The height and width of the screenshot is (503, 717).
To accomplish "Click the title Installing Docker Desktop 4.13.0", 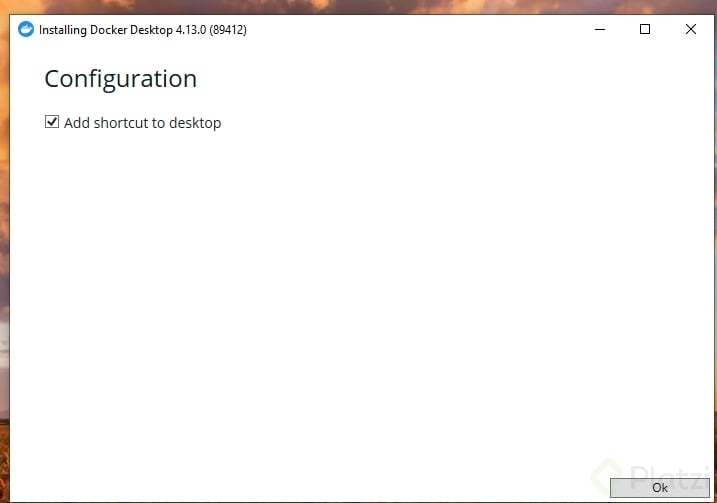I will (143, 30).
